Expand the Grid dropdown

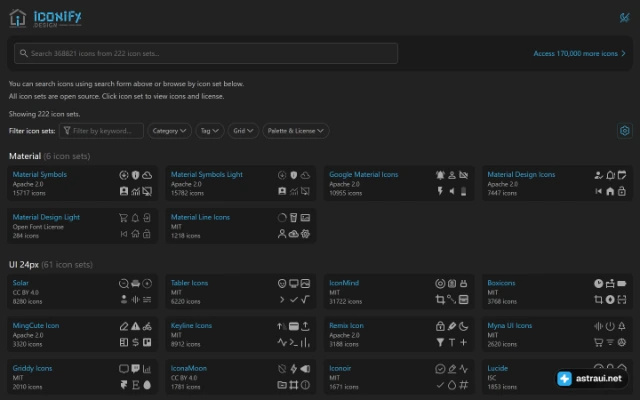[243, 131]
